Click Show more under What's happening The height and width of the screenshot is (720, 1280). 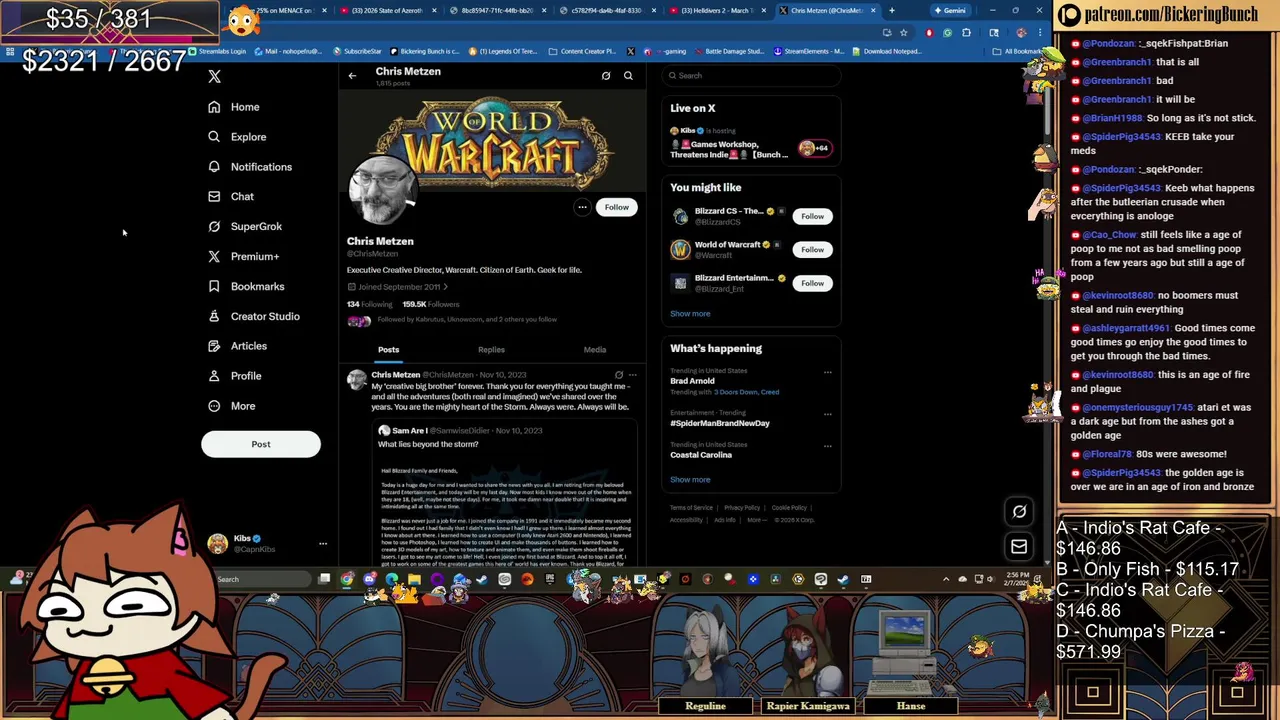690,480
